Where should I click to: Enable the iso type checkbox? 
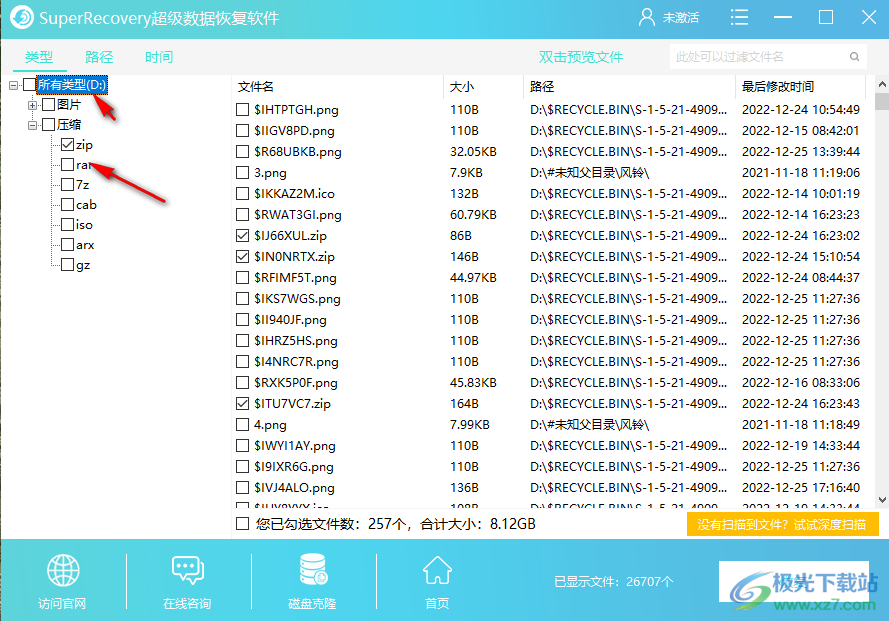click(67, 225)
